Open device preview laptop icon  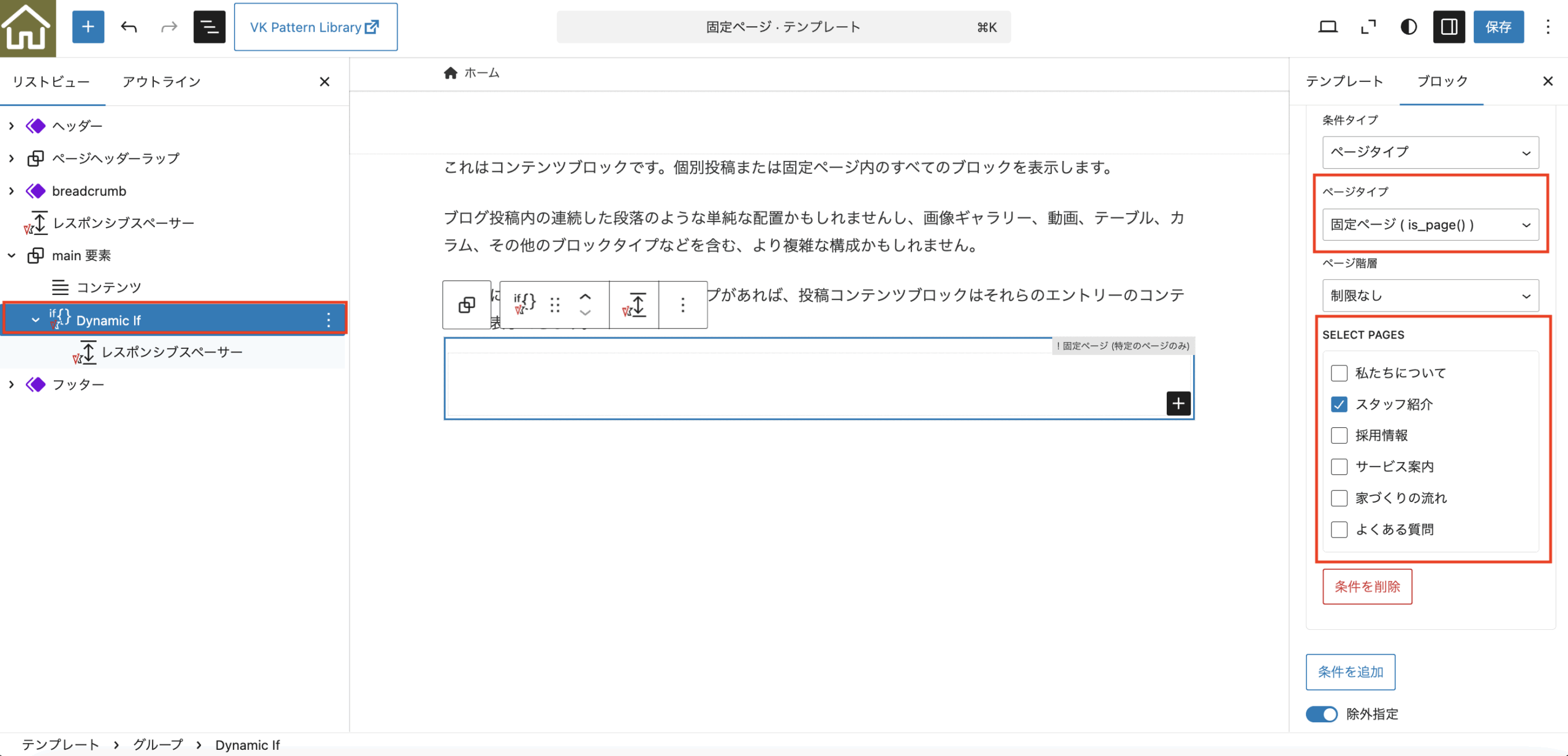tap(1327, 27)
